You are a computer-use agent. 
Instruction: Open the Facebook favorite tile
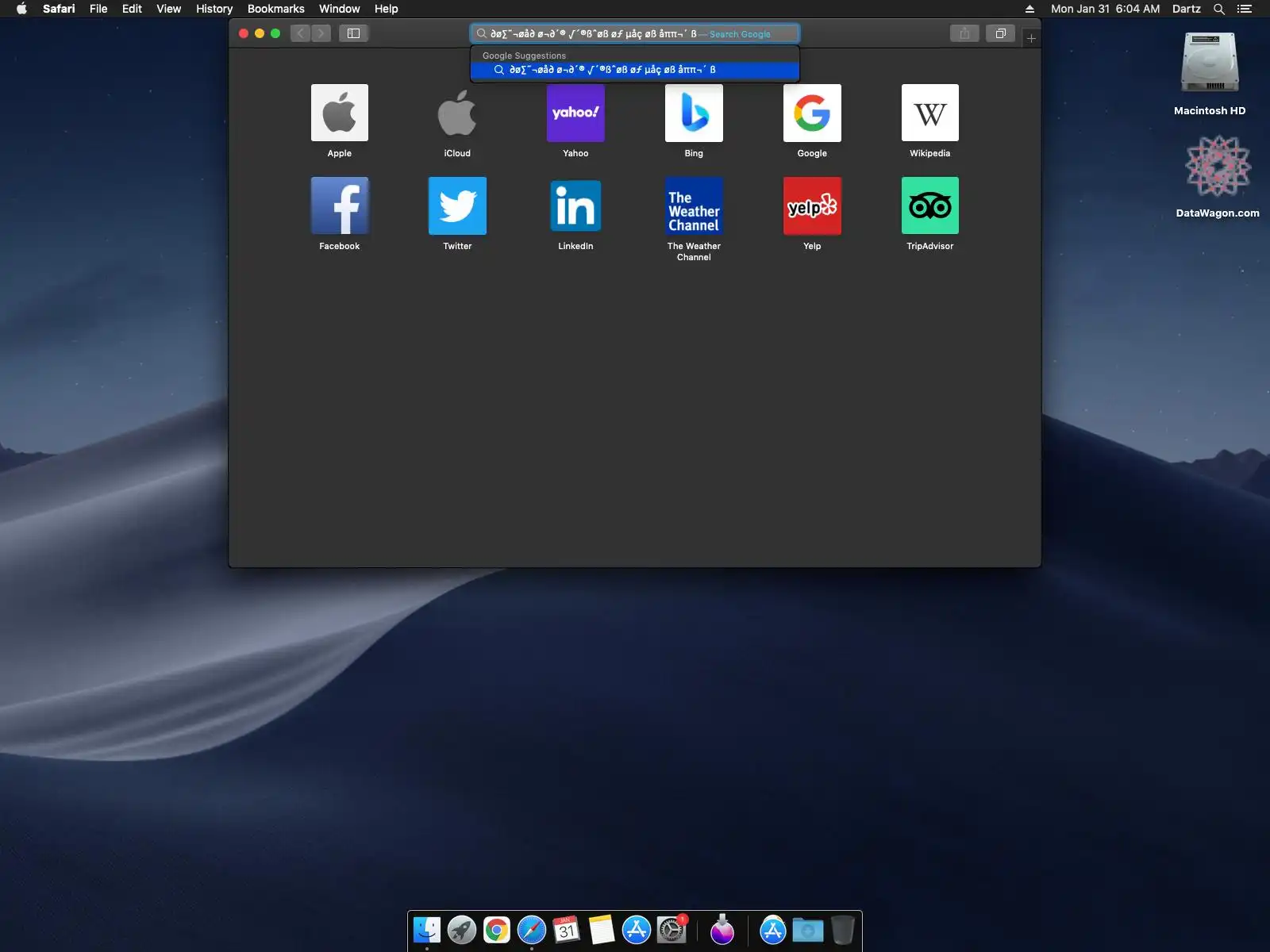point(339,205)
